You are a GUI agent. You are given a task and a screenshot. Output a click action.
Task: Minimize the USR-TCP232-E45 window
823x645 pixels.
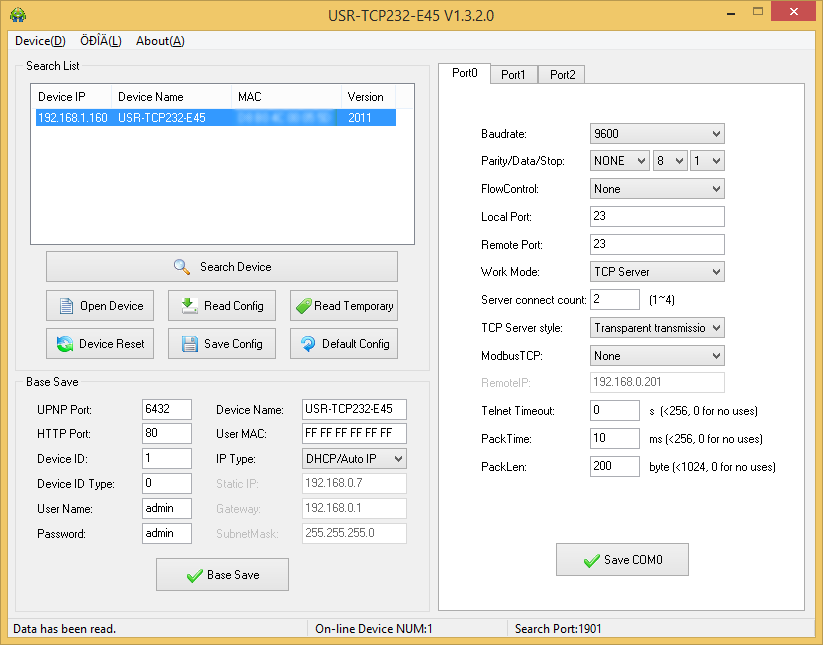click(x=731, y=13)
